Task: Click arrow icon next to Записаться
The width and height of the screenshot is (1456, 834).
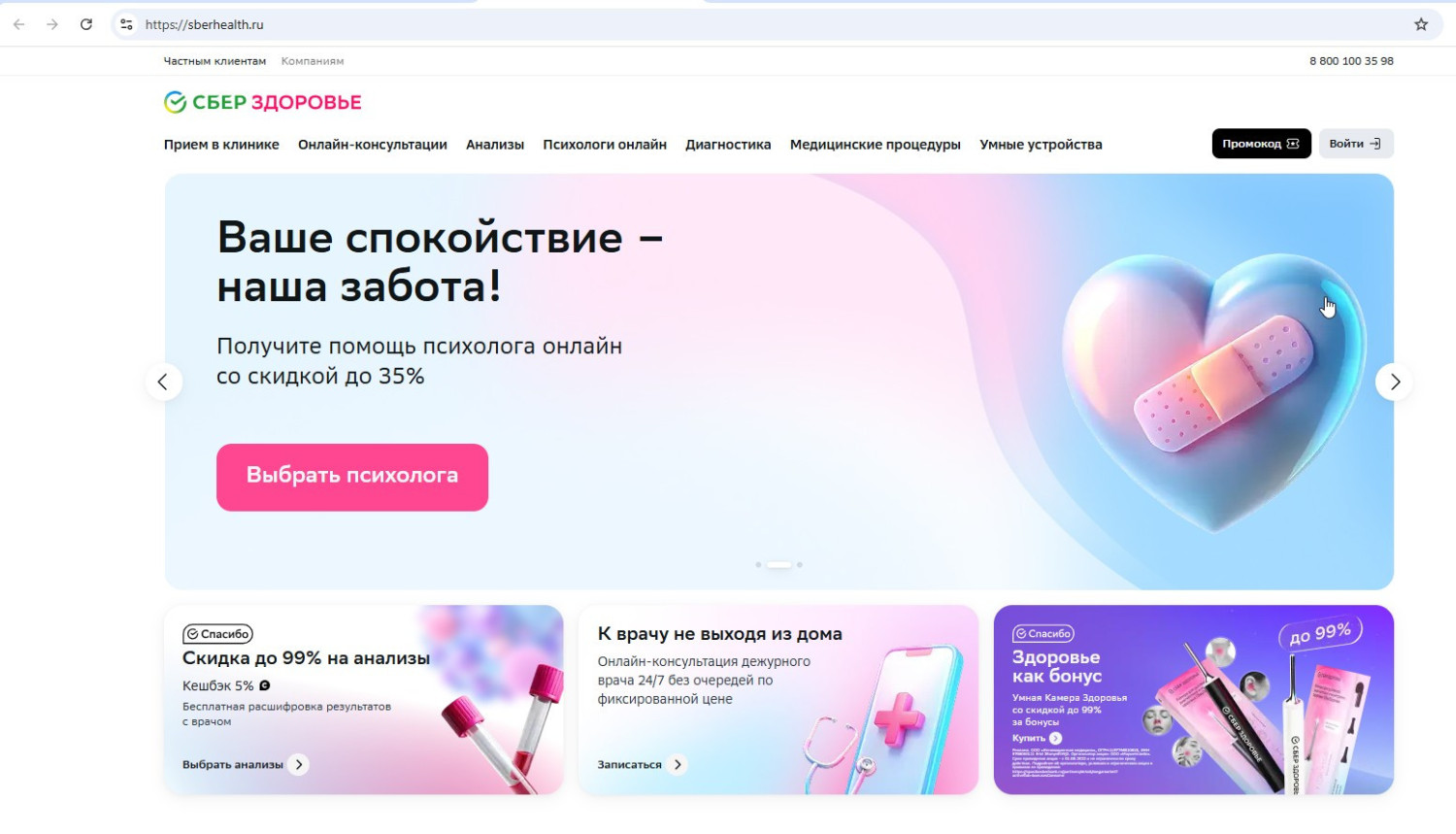Action: pos(678,764)
